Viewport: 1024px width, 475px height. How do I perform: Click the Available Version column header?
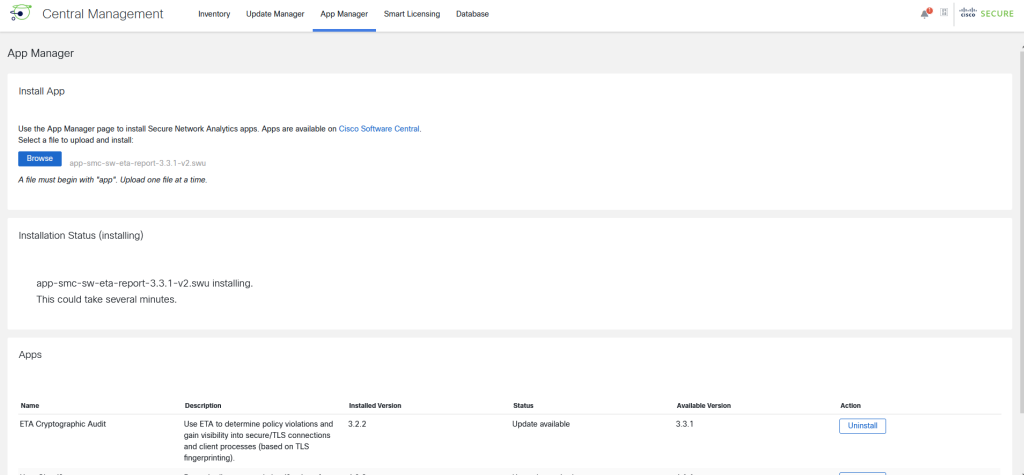[x=703, y=406]
